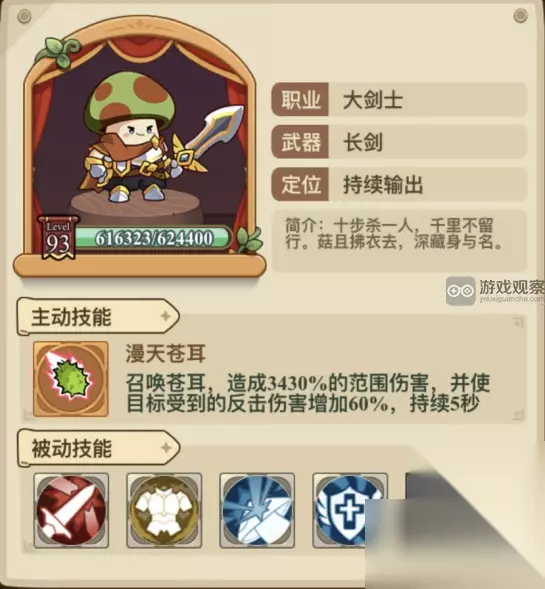Click the top-left rivet on the panel
Viewport: 545px width, 589px height.
(24, 16)
